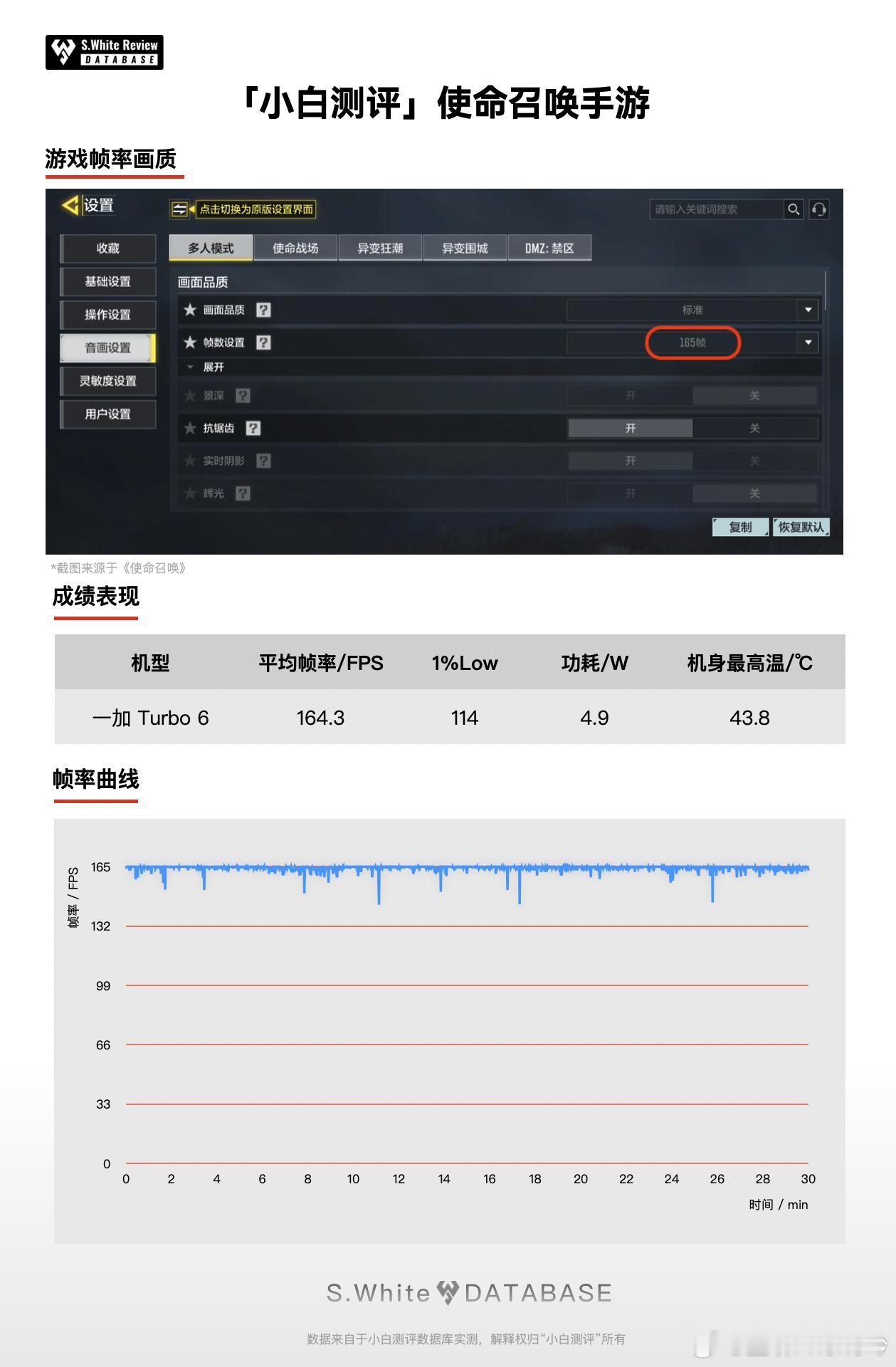896x1367 pixels.
Task: Click the help icon next to 实时阴影
Action: tap(263, 461)
